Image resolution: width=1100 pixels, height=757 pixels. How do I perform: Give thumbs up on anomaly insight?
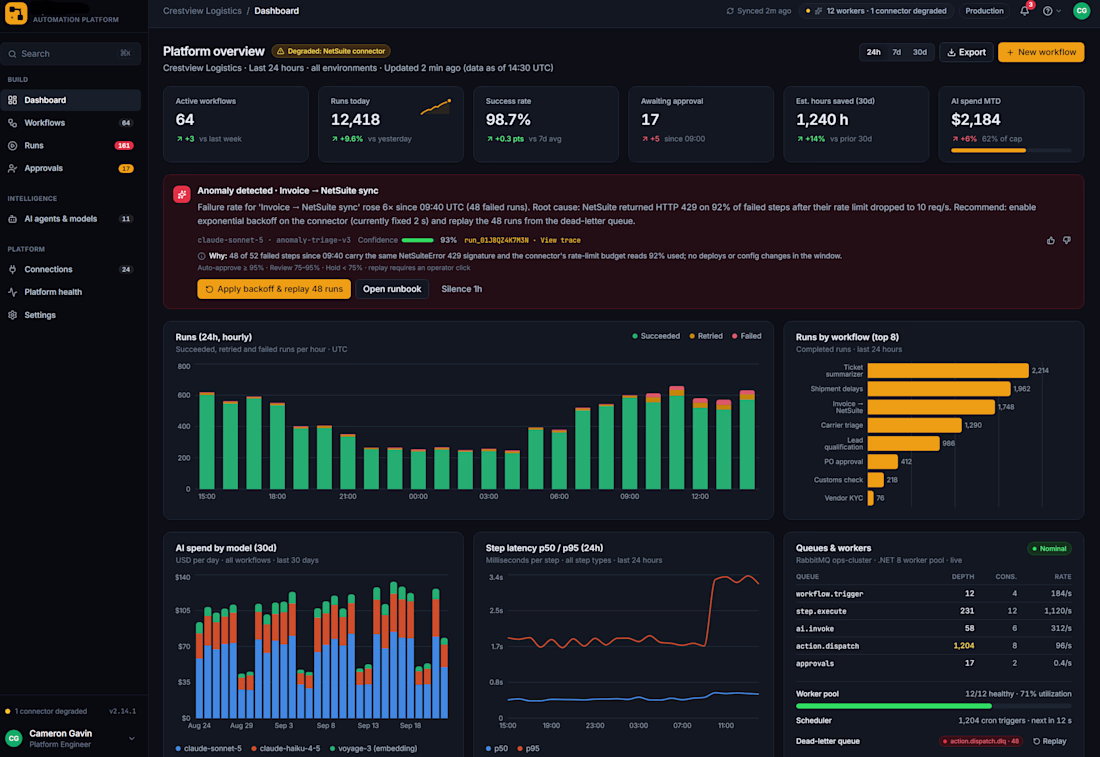coord(1050,241)
